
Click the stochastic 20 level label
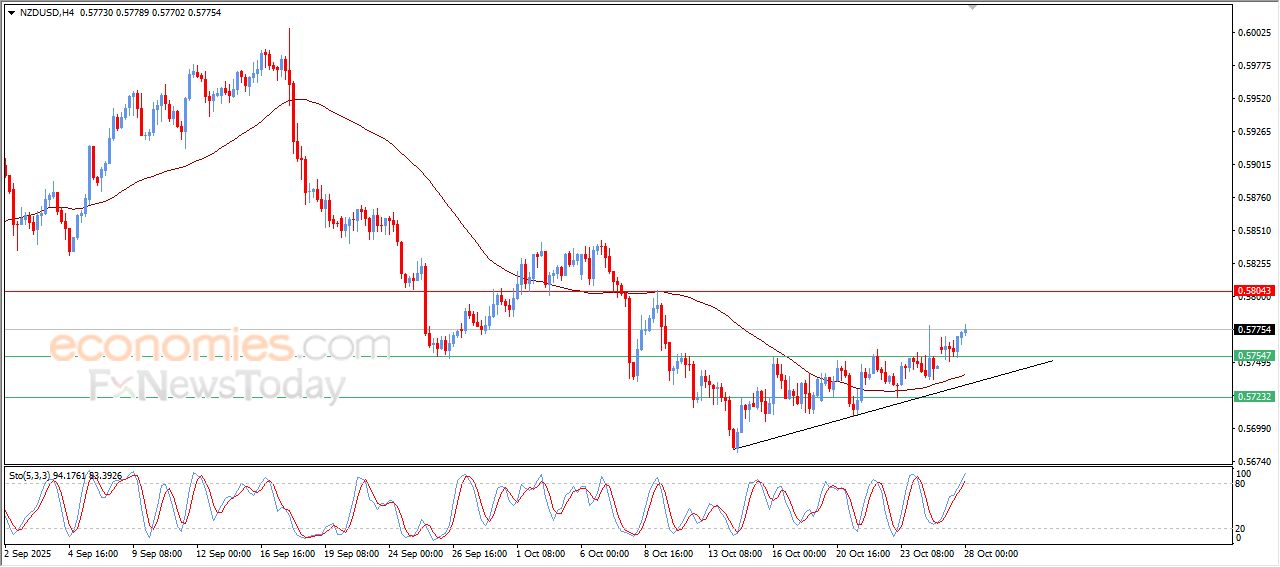click(1242, 527)
